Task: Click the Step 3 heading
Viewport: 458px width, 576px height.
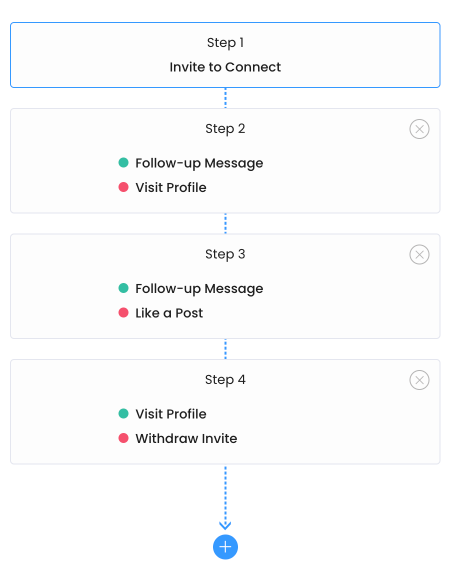Action: pos(225,254)
